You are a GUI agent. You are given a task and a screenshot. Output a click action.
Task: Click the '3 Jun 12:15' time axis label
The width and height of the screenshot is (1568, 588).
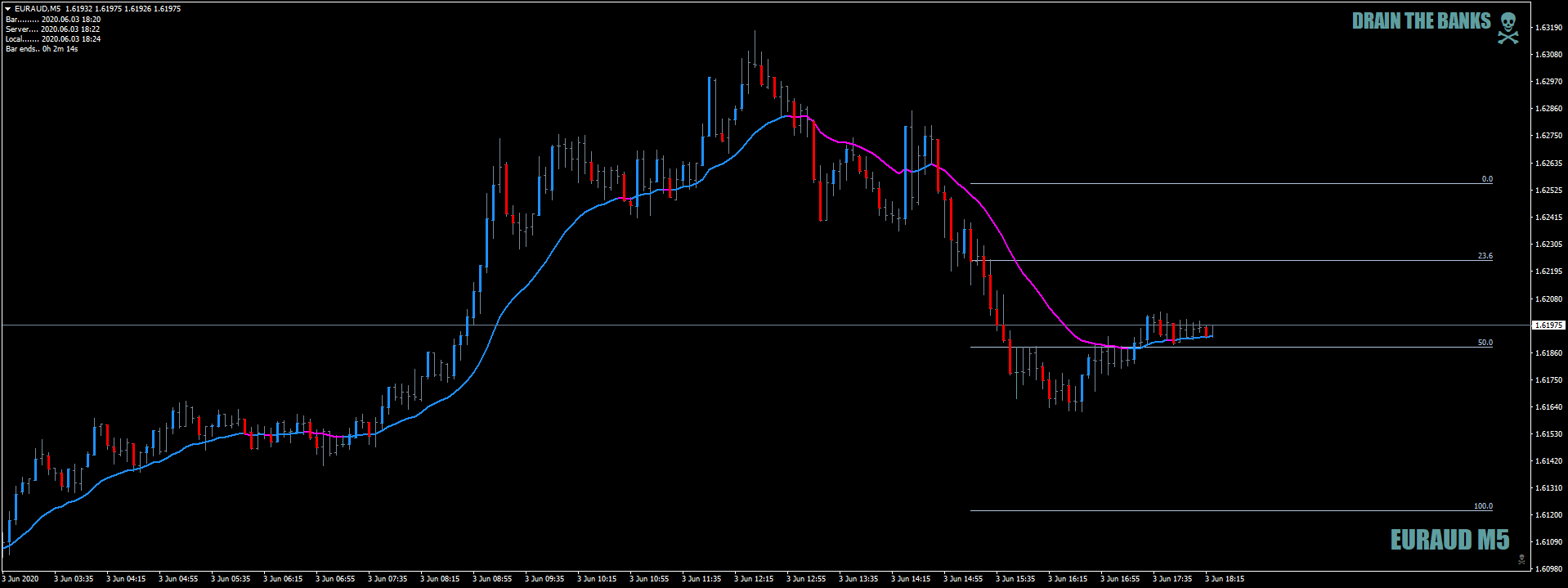point(754,579)
